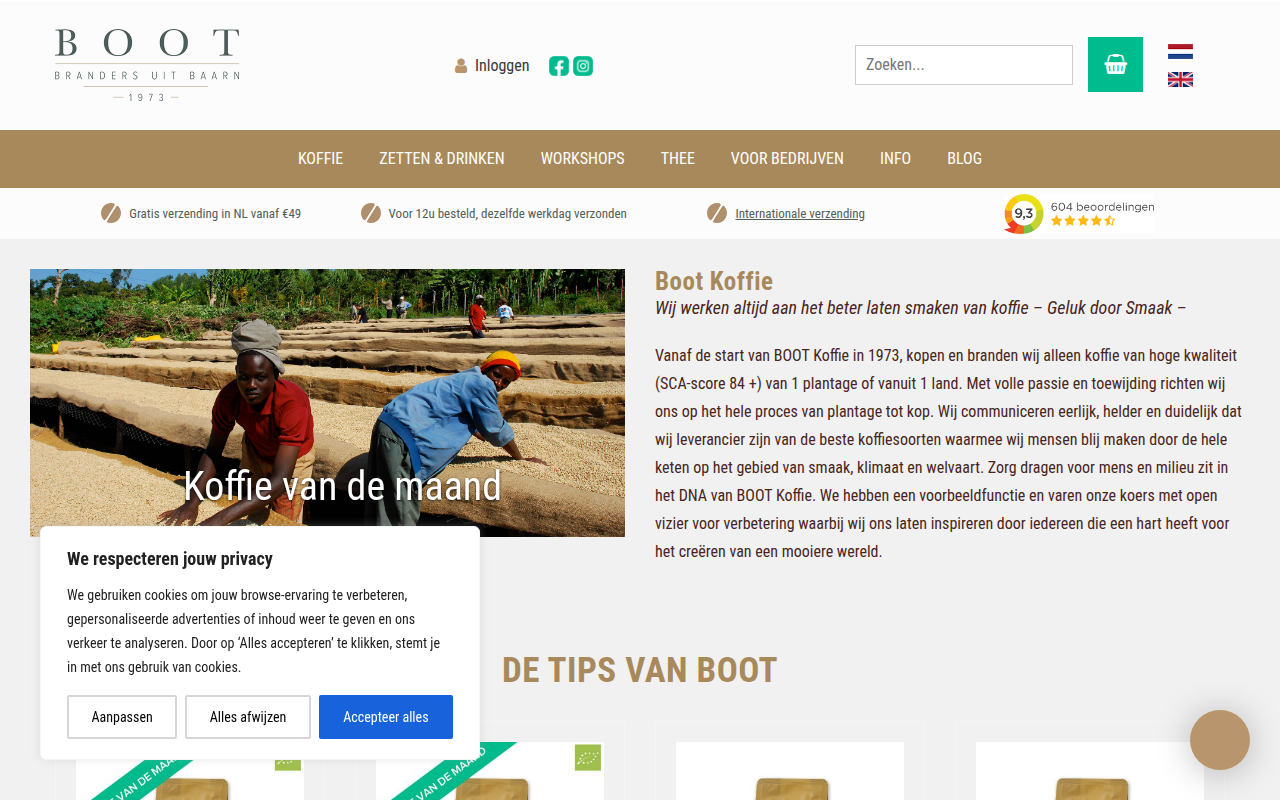Click the BOOT Branders uit Baarn logo
Viewport: 1280px width, 800px height.
(147, 65)
